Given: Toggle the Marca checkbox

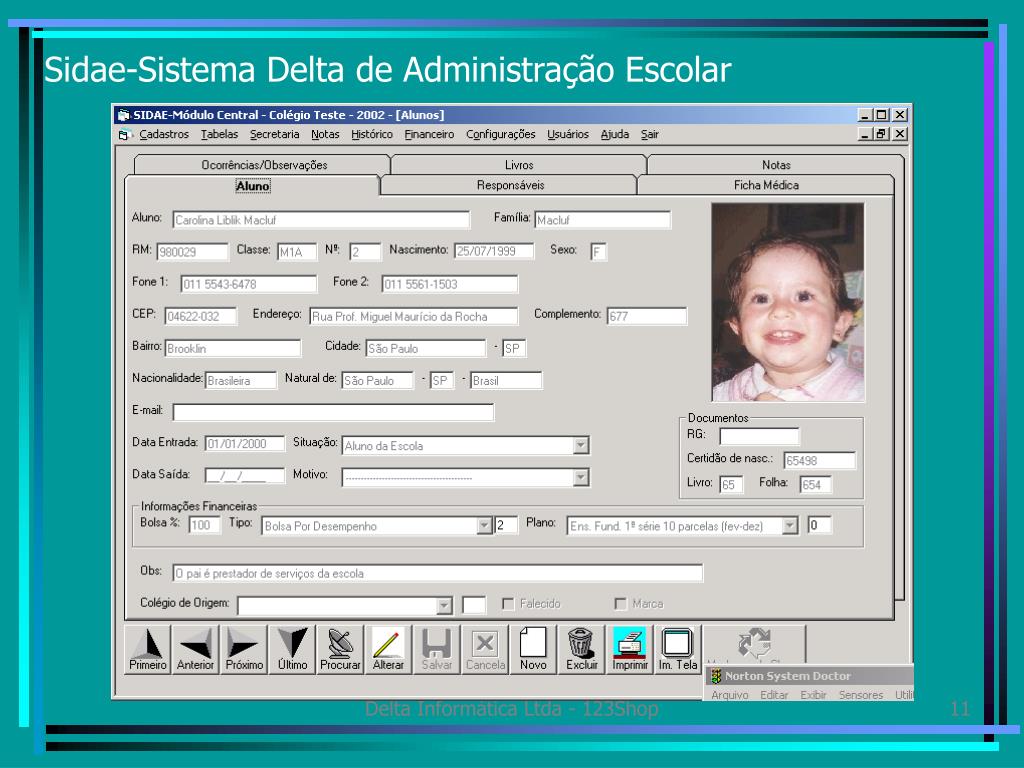Looking at the screenshot, I should [x=620, y=604].
